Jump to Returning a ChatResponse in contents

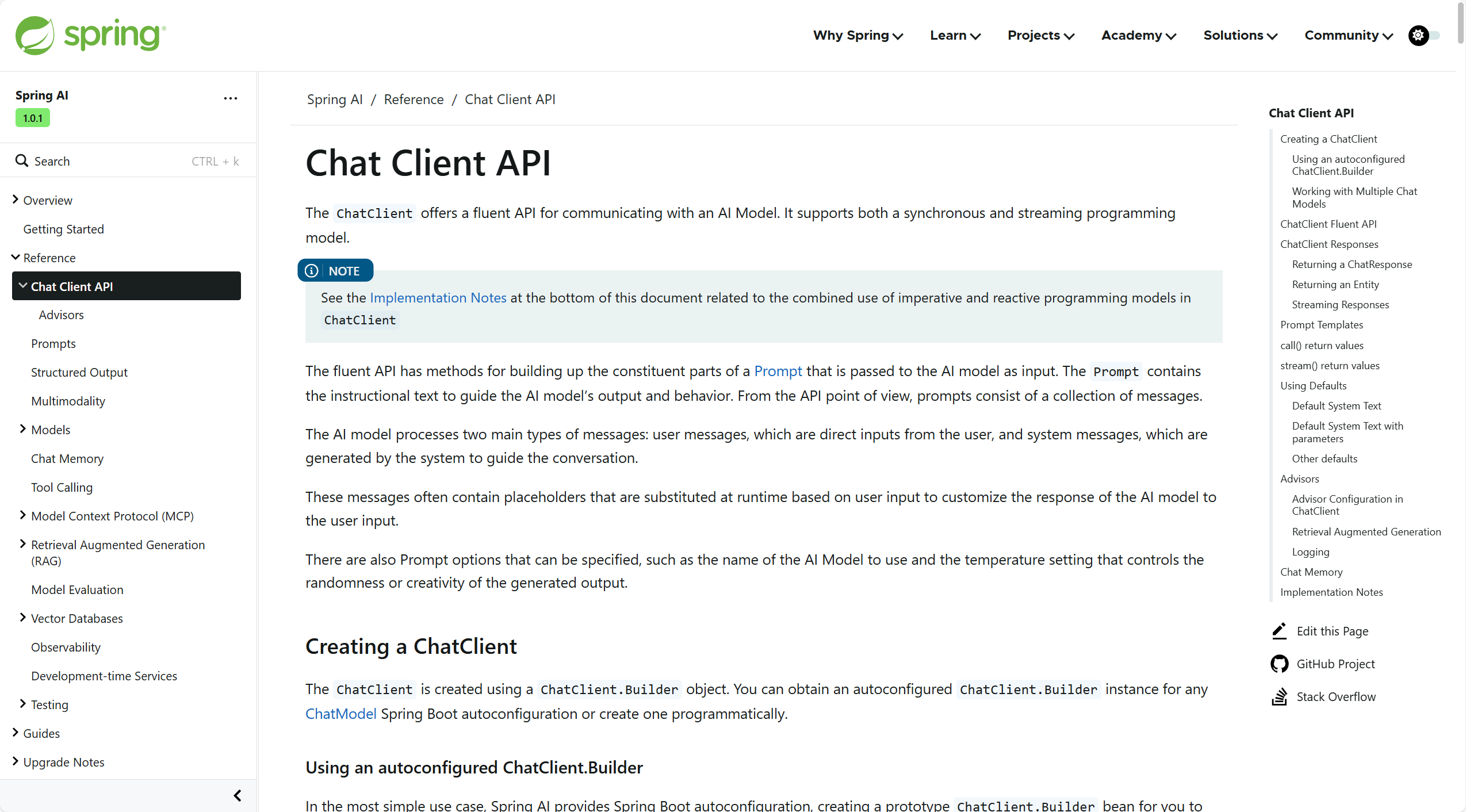click(x=1352, y=264)
